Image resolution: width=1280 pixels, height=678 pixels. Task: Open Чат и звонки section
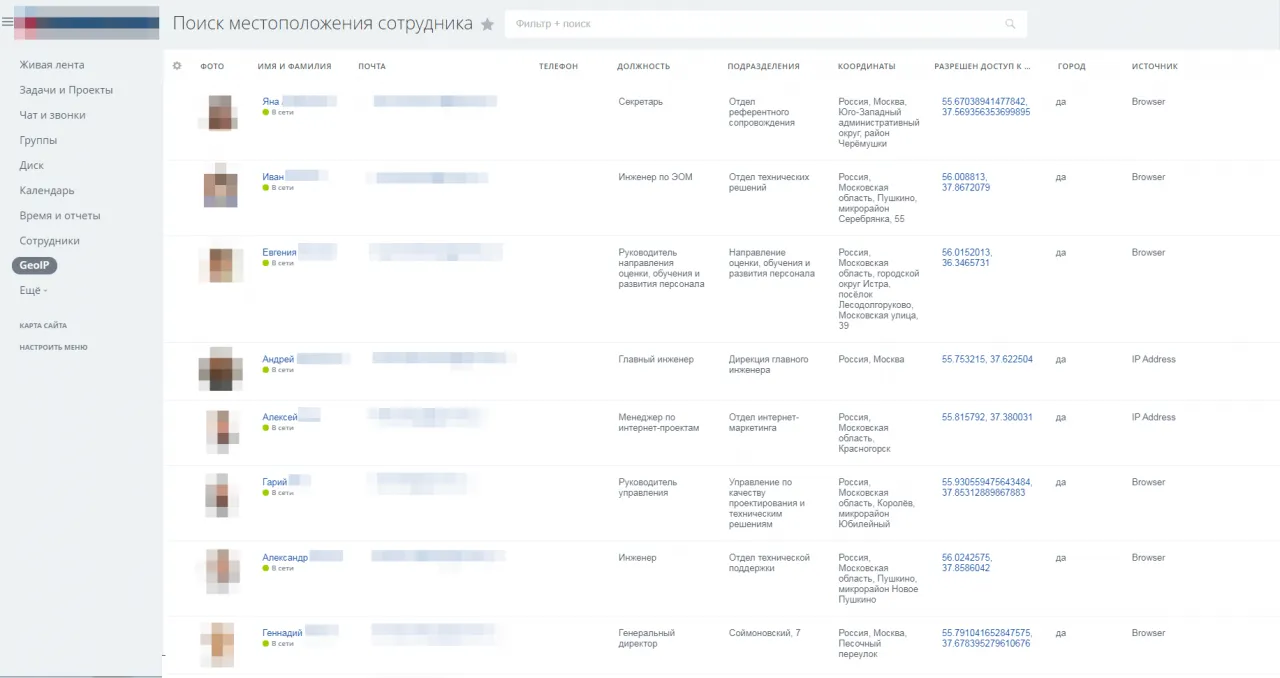pos(52,115)
